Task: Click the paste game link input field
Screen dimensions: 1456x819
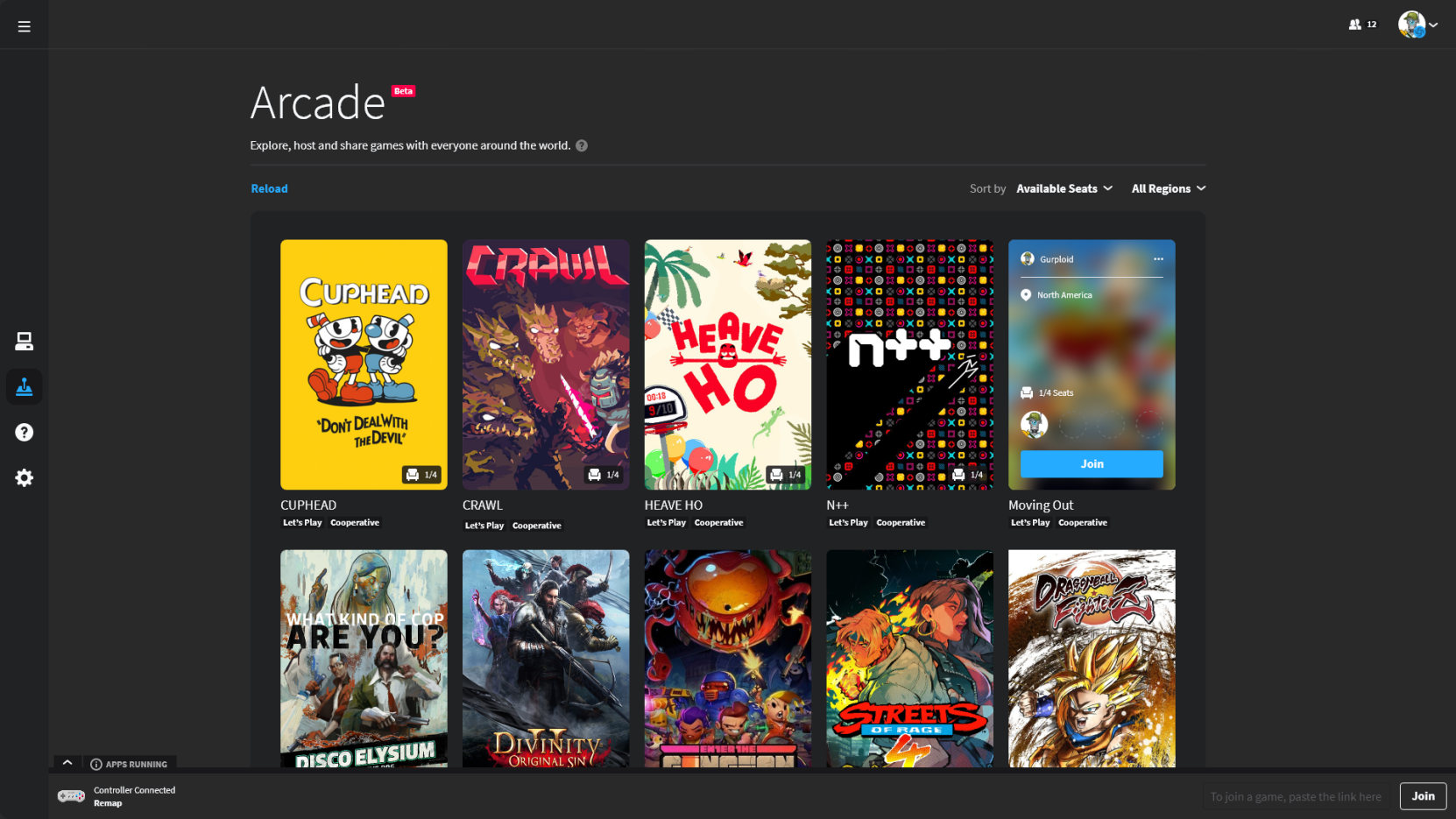Action: point(1295,796)
